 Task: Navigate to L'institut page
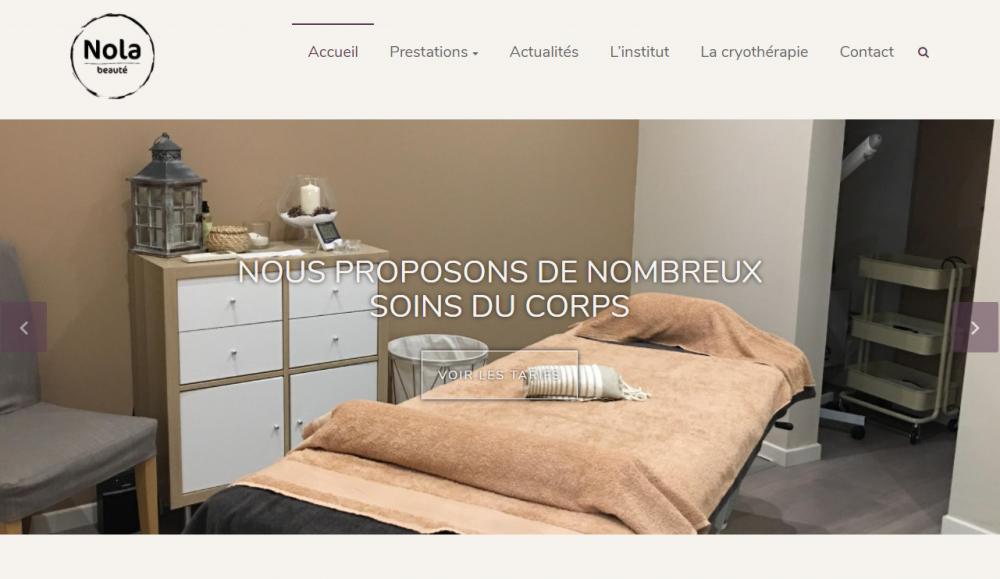(639, 52)
